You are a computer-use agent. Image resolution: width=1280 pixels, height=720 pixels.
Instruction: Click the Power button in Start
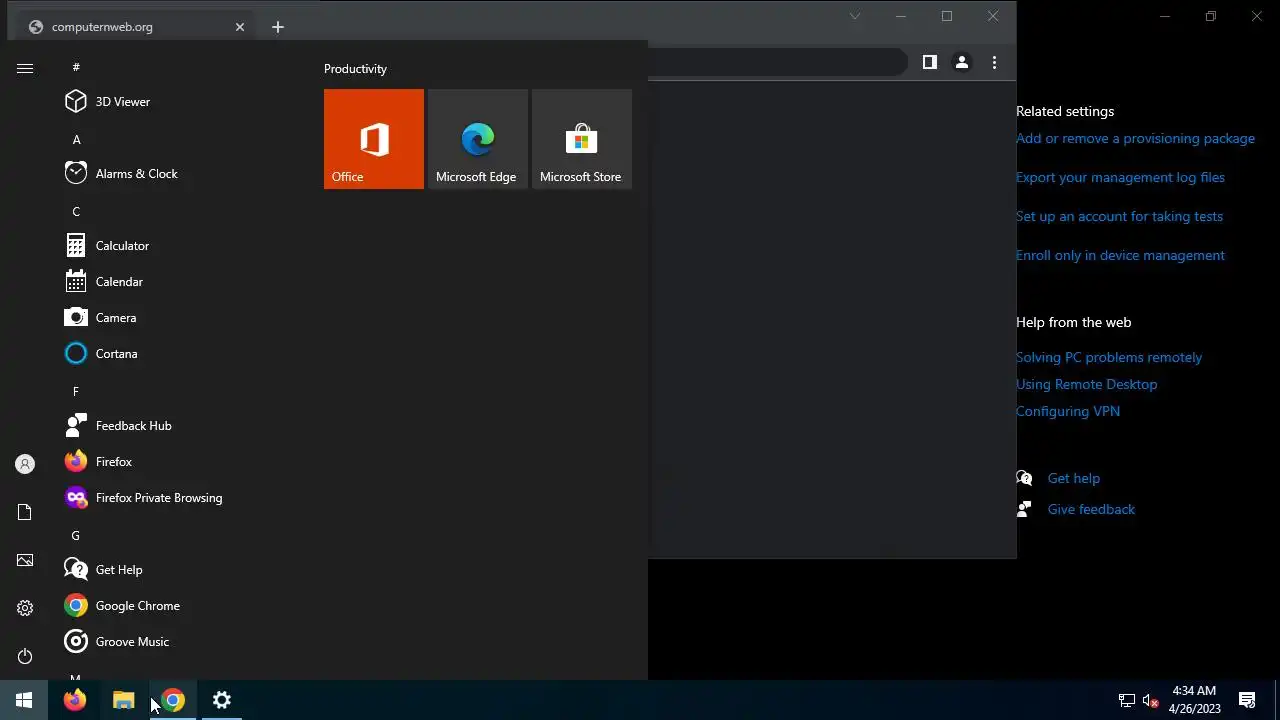pos(25,656)
